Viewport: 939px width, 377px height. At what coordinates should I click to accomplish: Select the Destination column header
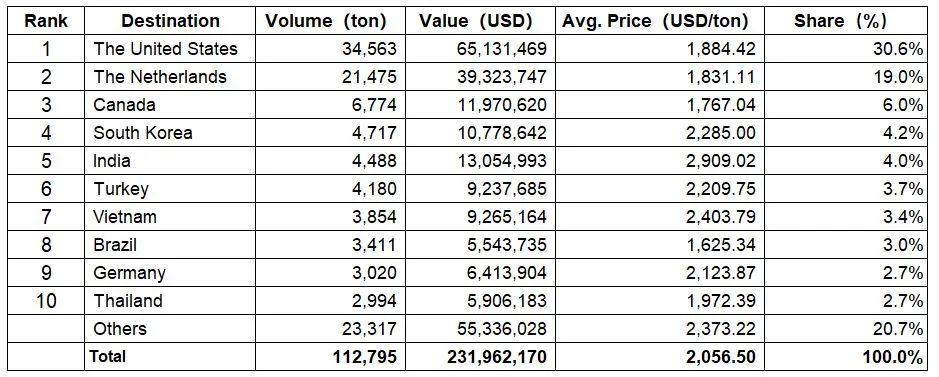click(171, 22)
